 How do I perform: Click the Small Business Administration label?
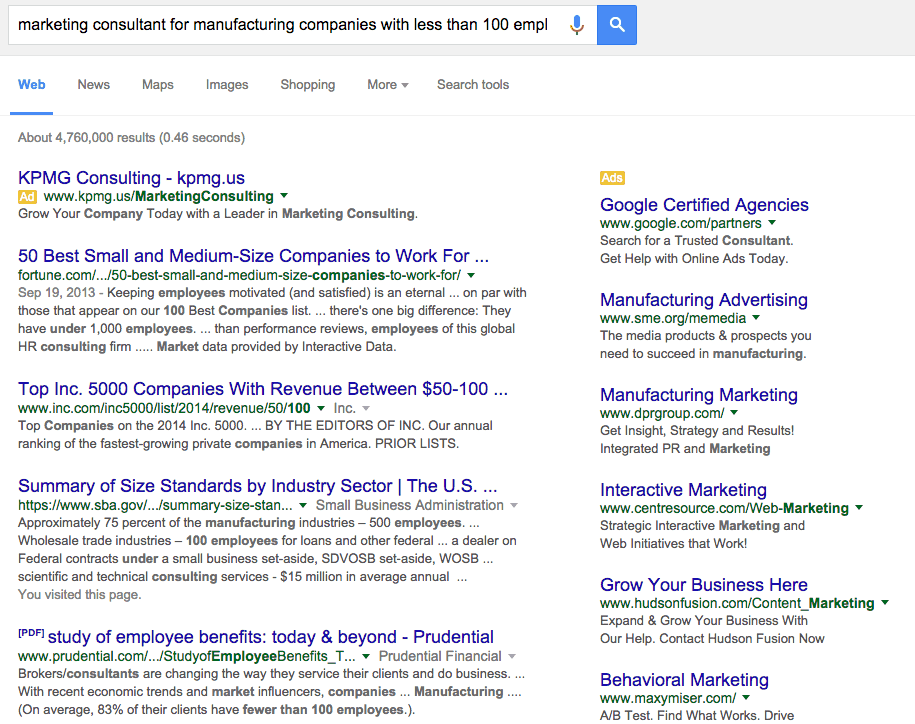(x=410, y=505)
